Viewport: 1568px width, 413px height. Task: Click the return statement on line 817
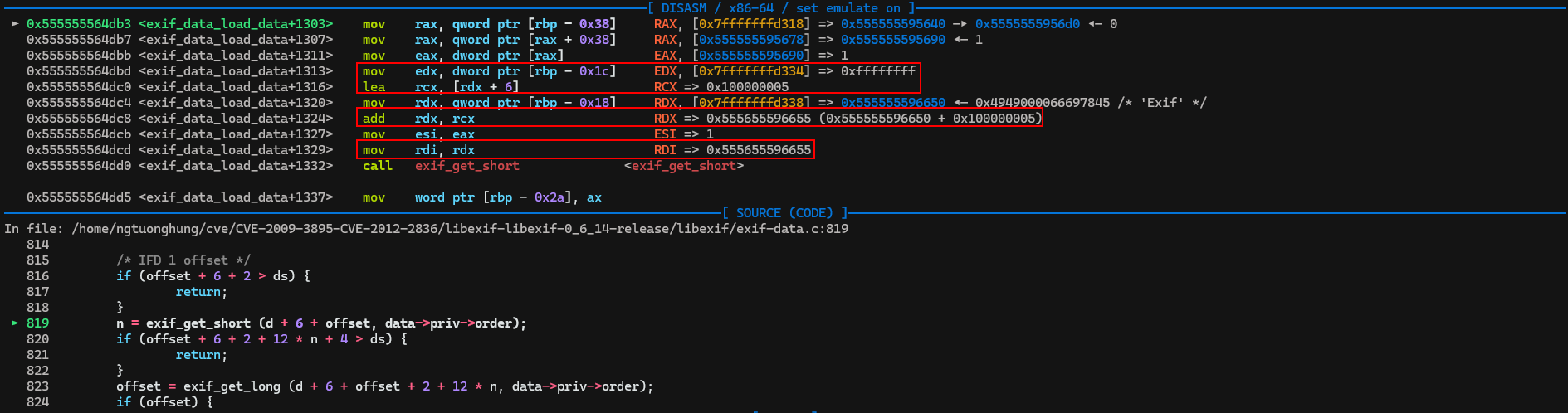tap(201, 292)
